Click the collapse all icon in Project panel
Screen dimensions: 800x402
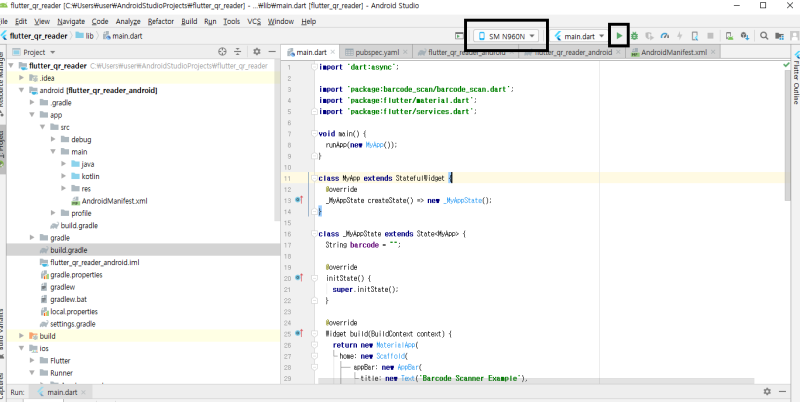pyautogui.click(x=237, y=52)
